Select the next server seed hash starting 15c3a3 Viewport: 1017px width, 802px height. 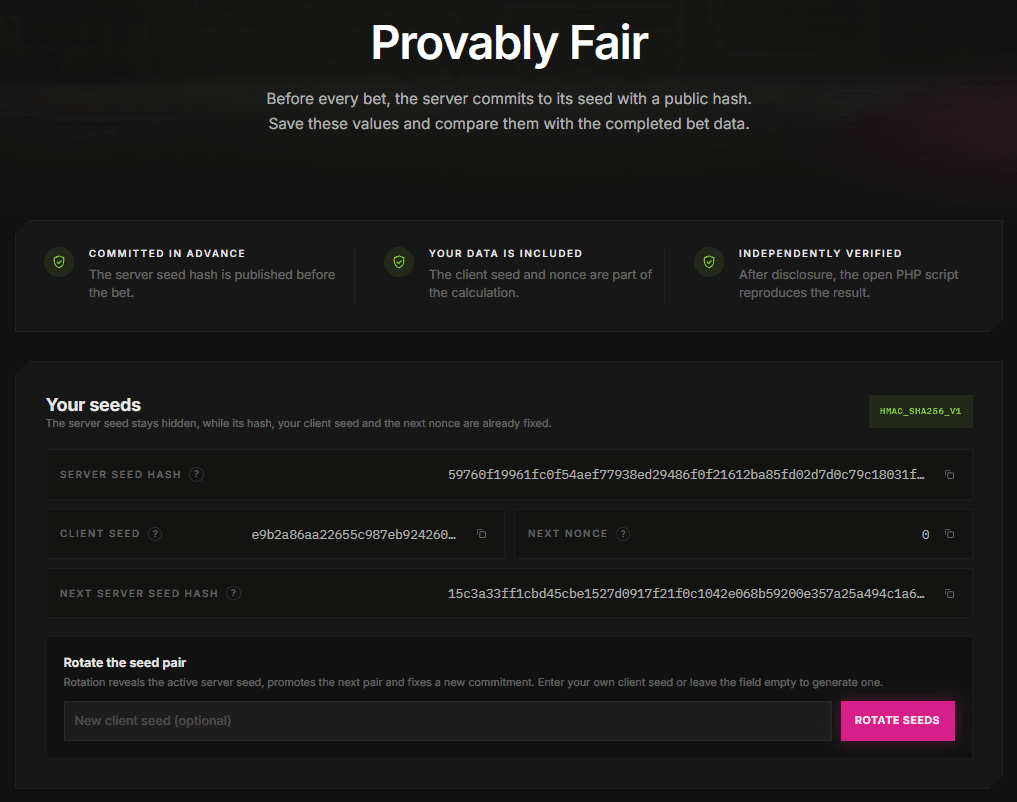686,593
